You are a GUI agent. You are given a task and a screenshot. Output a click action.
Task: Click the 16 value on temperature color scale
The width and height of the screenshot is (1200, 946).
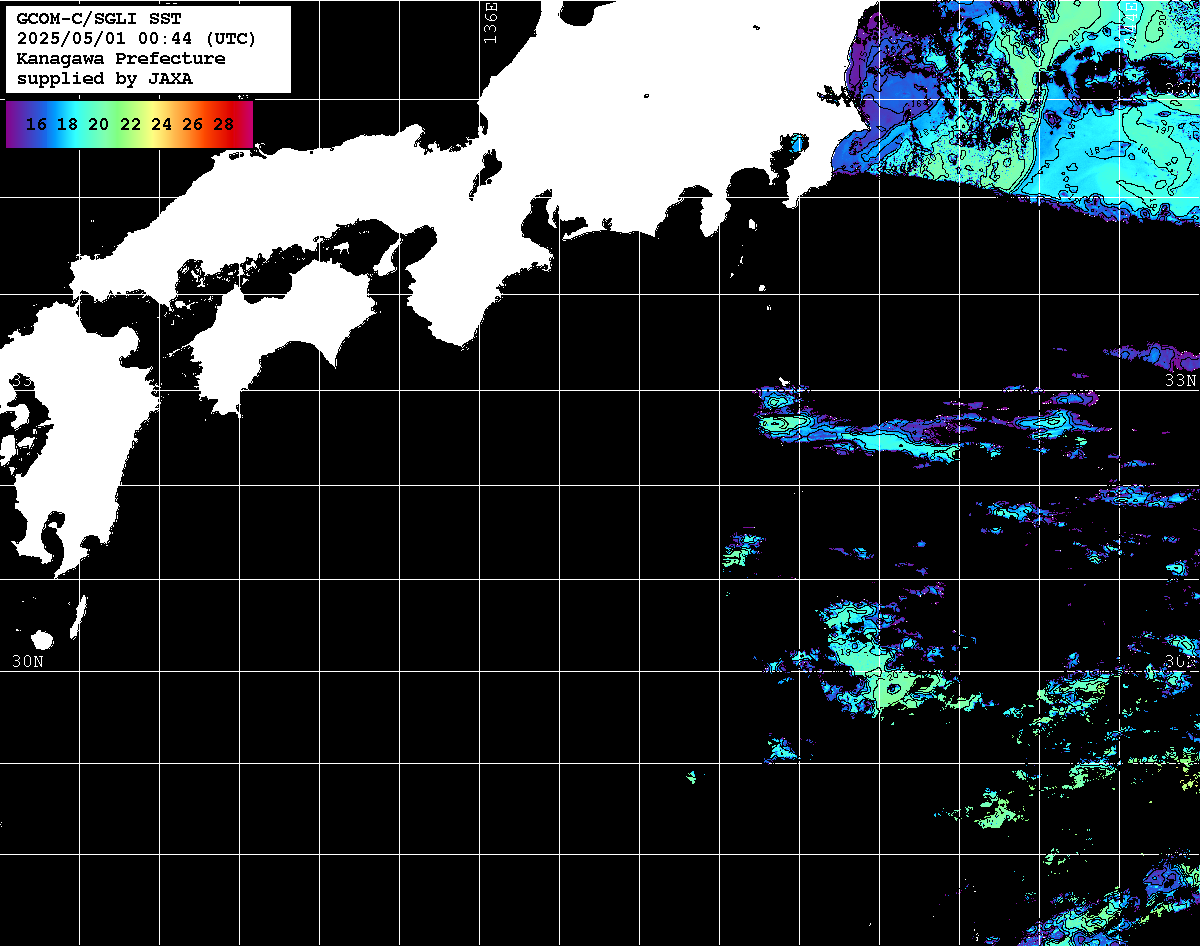pos(37,124)
